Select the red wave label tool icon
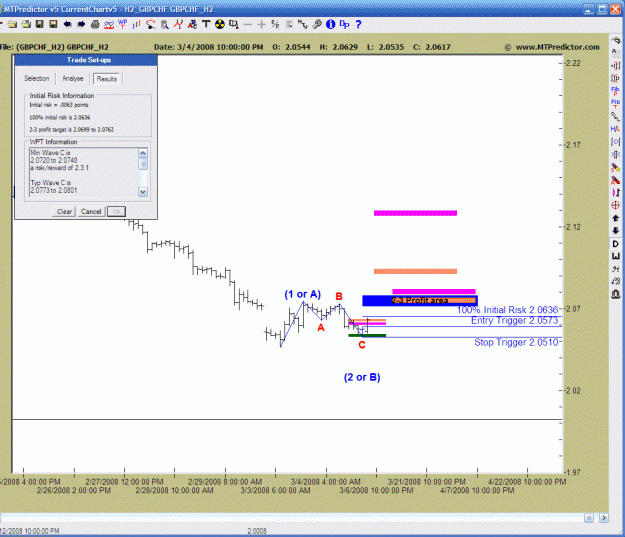 pyautogui.click(x=178, y=25)
